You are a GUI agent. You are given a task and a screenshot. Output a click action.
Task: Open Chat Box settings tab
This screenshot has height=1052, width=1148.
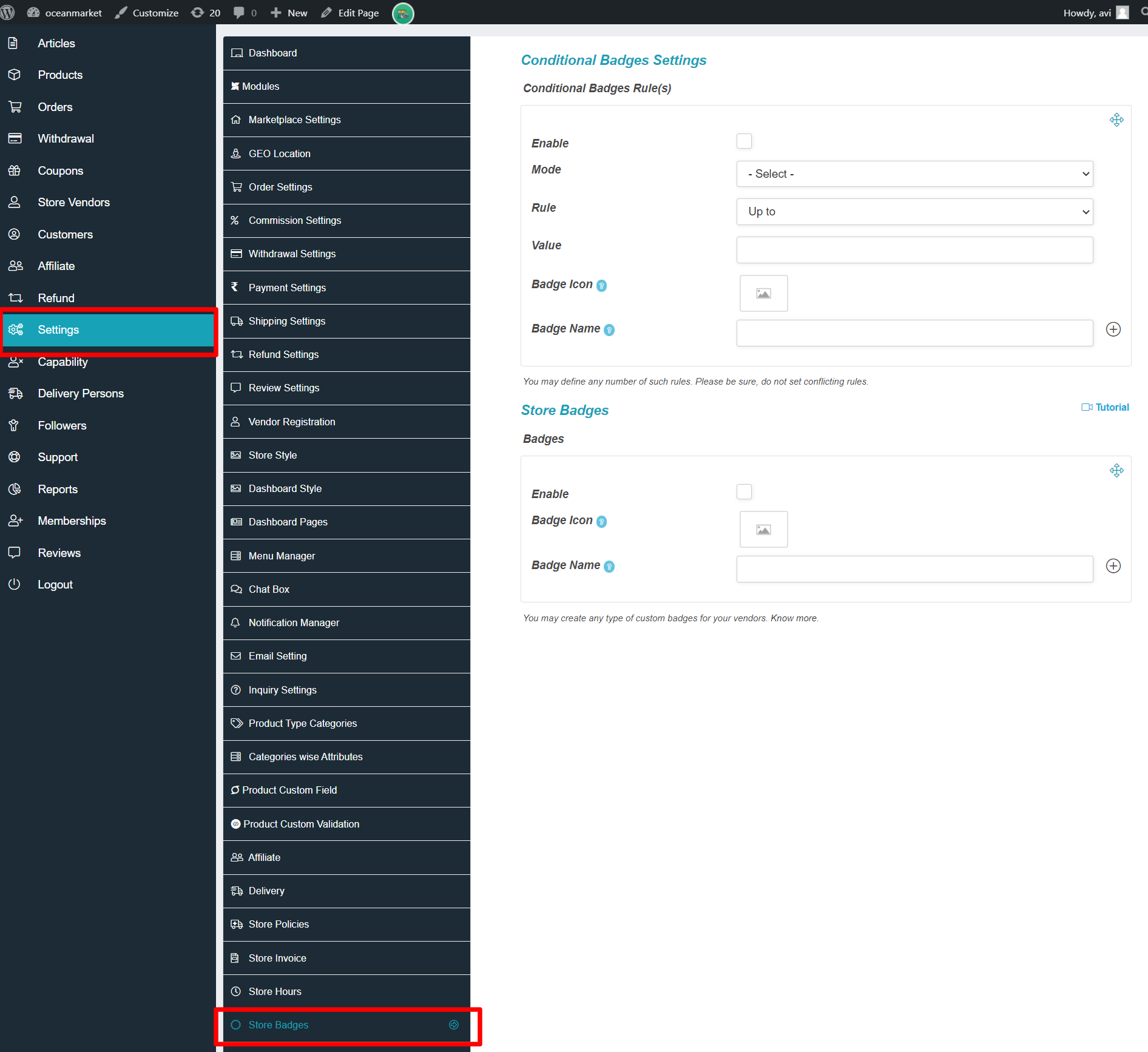[346, 590]
